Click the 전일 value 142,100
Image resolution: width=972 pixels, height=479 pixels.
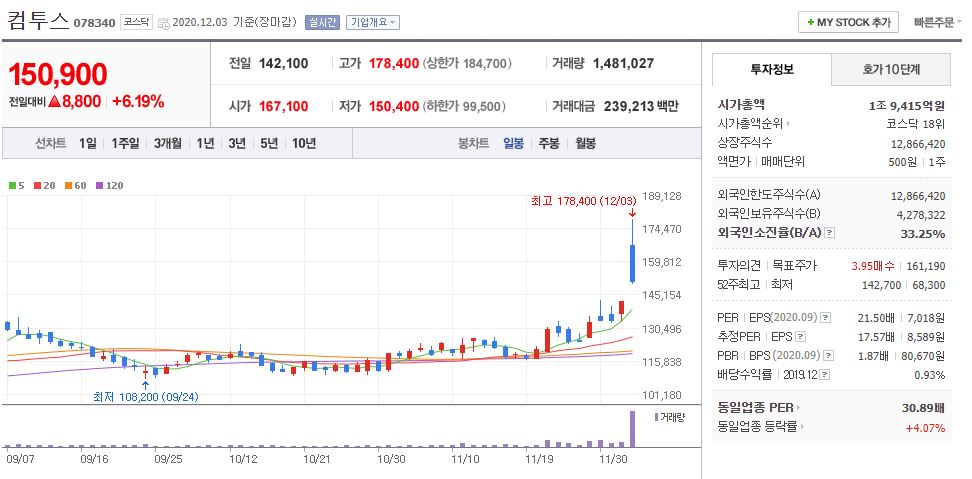coord(283,63)
